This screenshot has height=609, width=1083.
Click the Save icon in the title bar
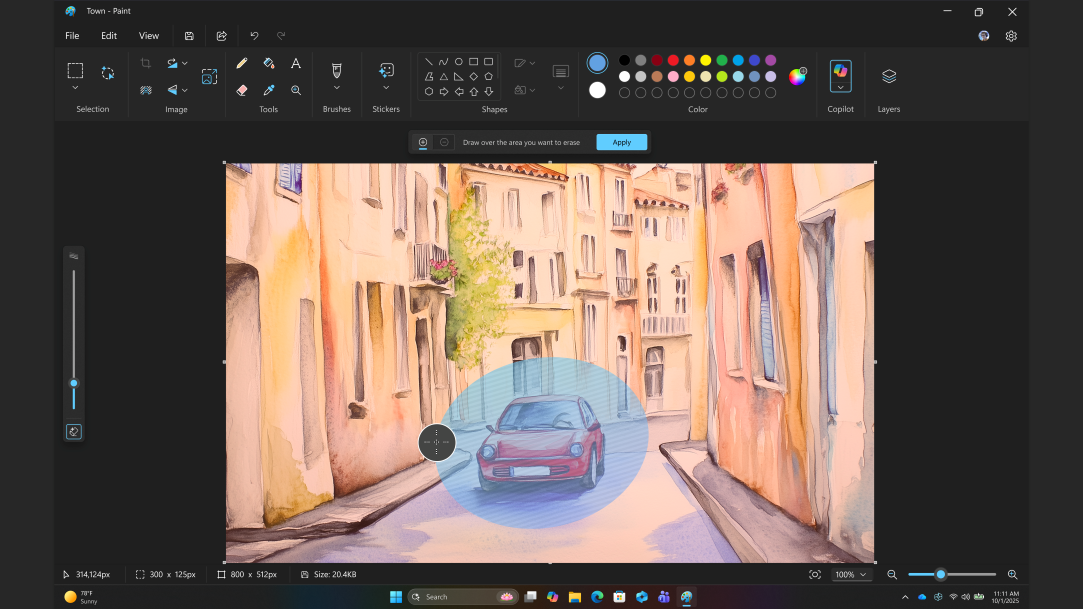pyautogui.click(x=189, y=35)
